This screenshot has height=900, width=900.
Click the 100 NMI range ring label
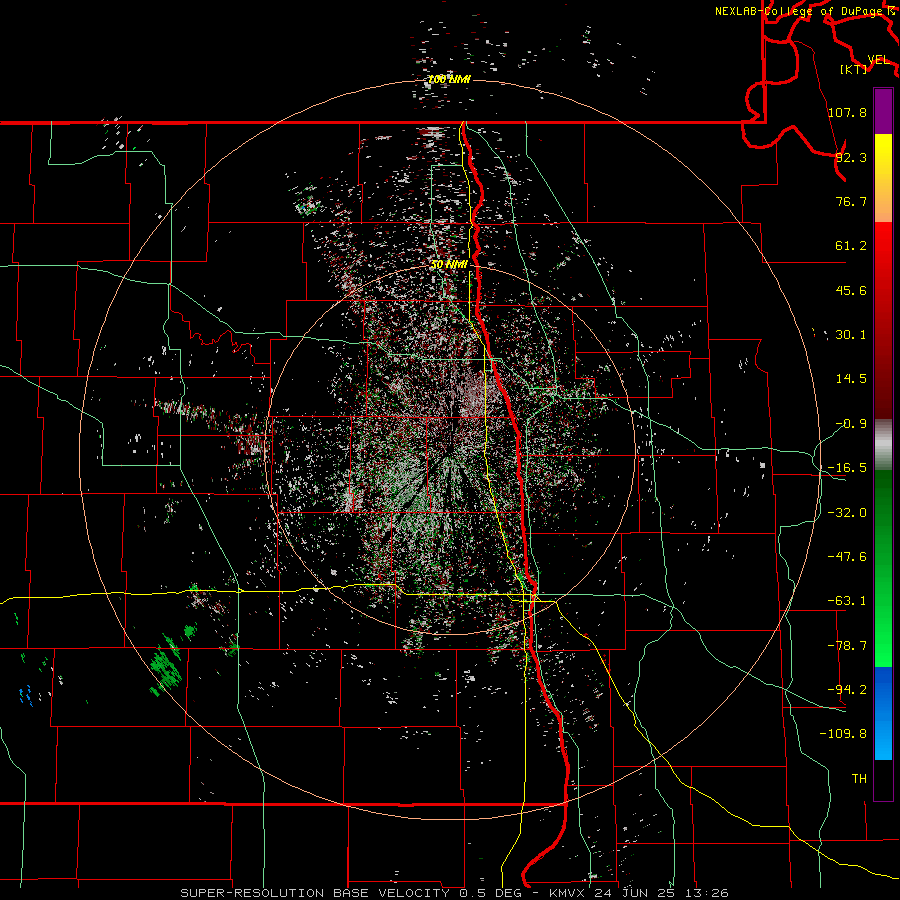449,79
